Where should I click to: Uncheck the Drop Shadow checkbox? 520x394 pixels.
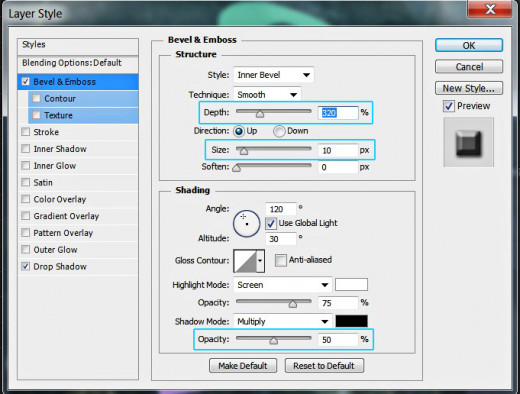tap(26, 266)
